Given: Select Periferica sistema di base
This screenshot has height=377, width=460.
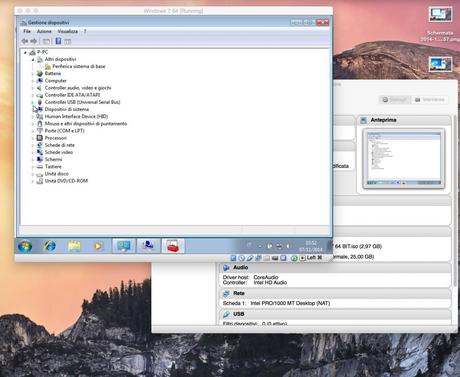Looking at the screenshot, I should coord(79,66).
